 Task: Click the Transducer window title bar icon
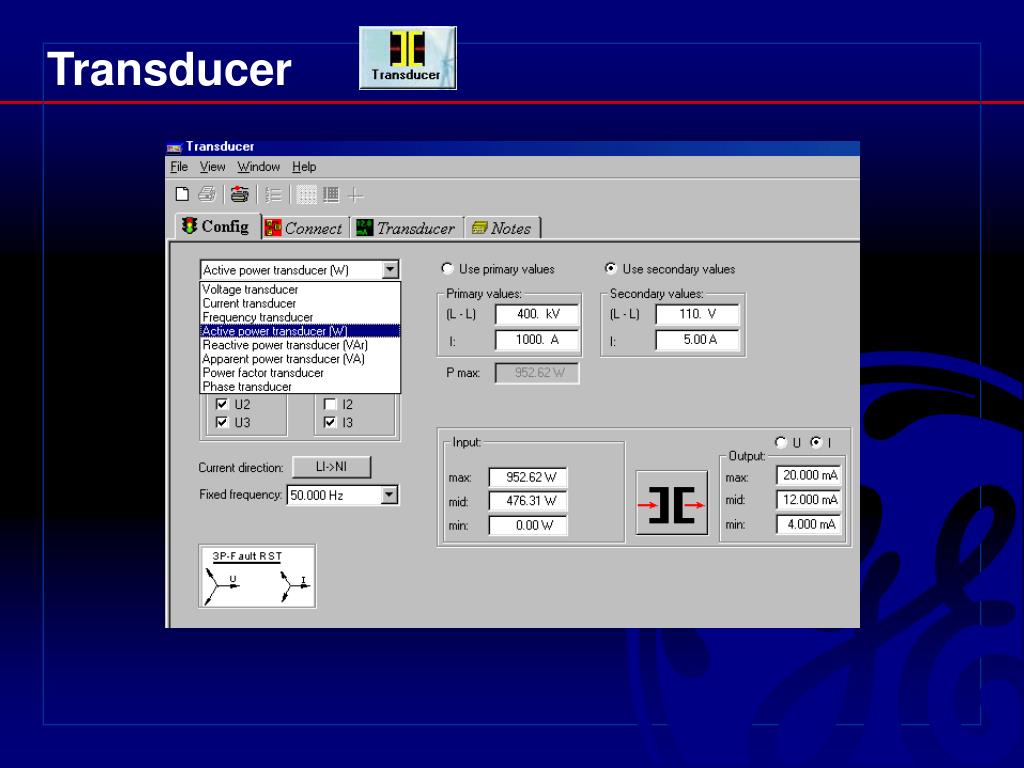pos(174,147)
